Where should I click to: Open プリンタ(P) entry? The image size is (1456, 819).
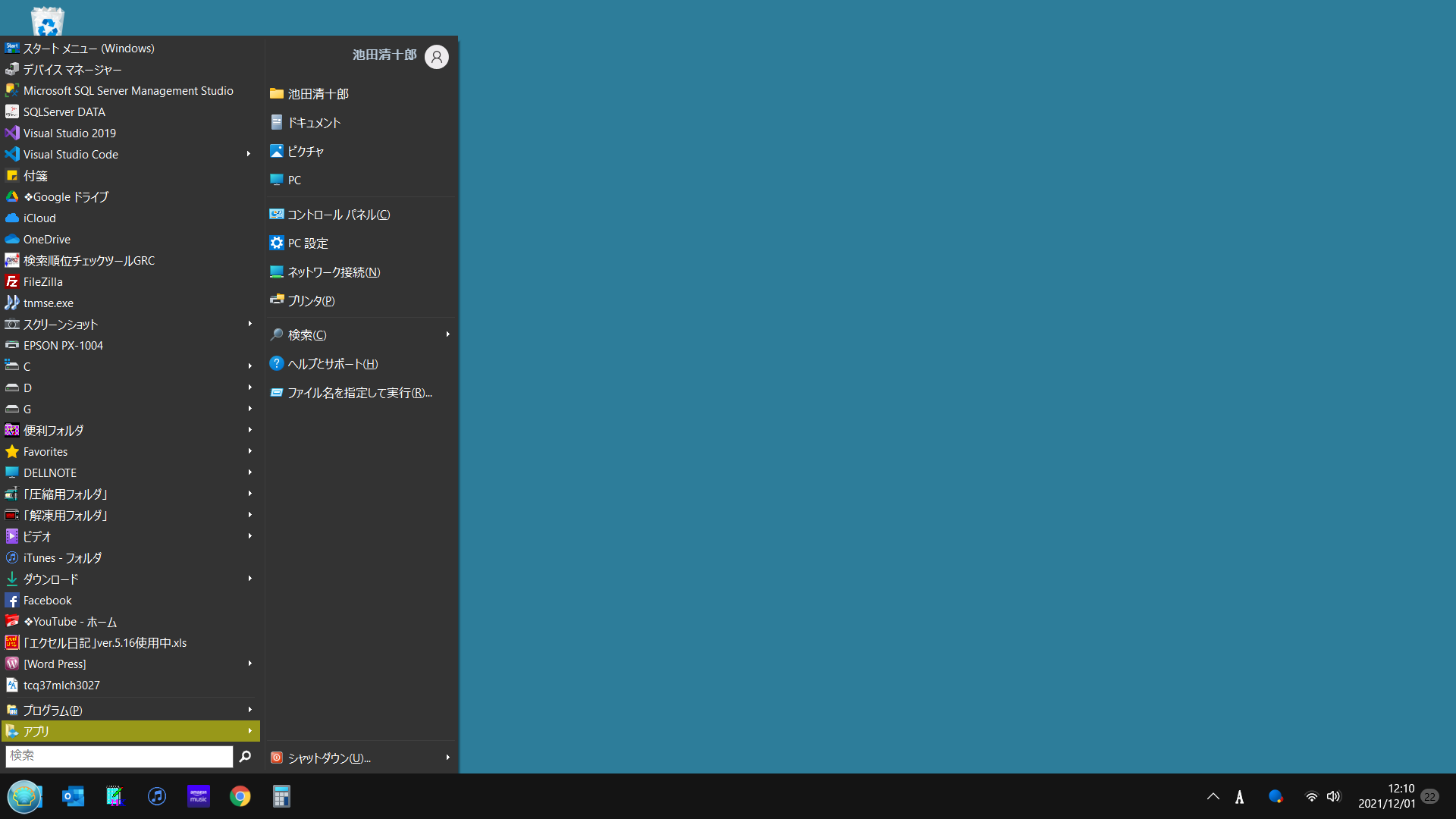tap(361, 301)
